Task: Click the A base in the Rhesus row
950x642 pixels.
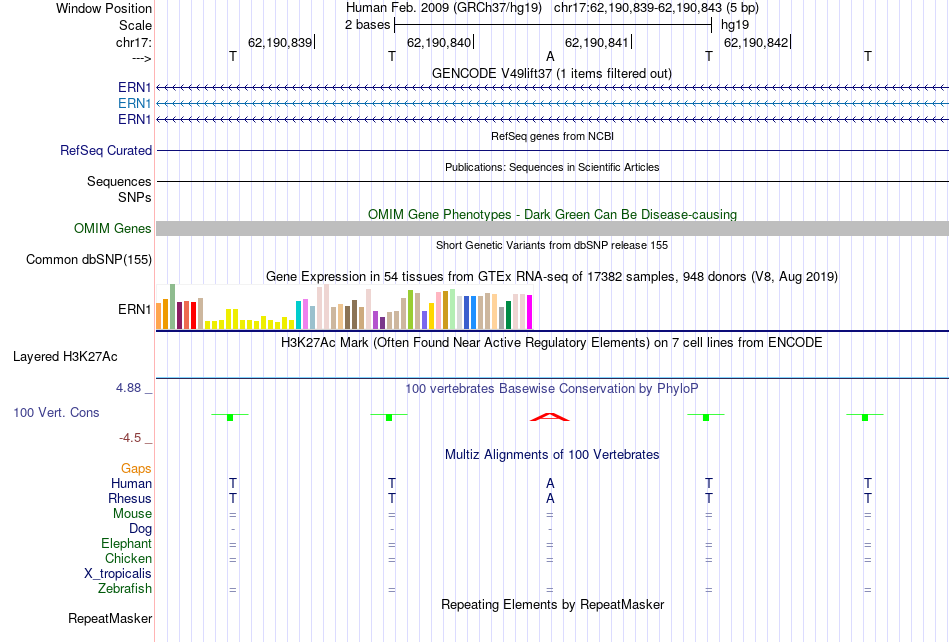Action: (x=550, y=498)
